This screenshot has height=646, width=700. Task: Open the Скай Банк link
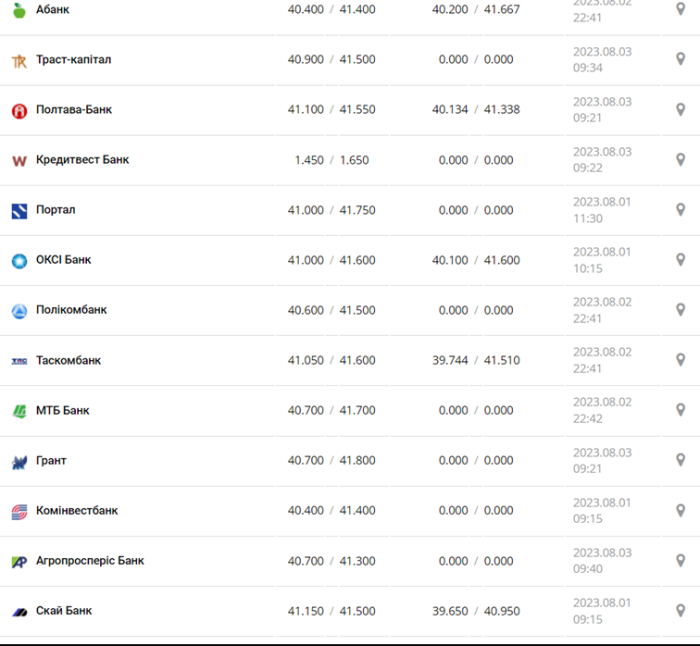(x=64, y=610)
